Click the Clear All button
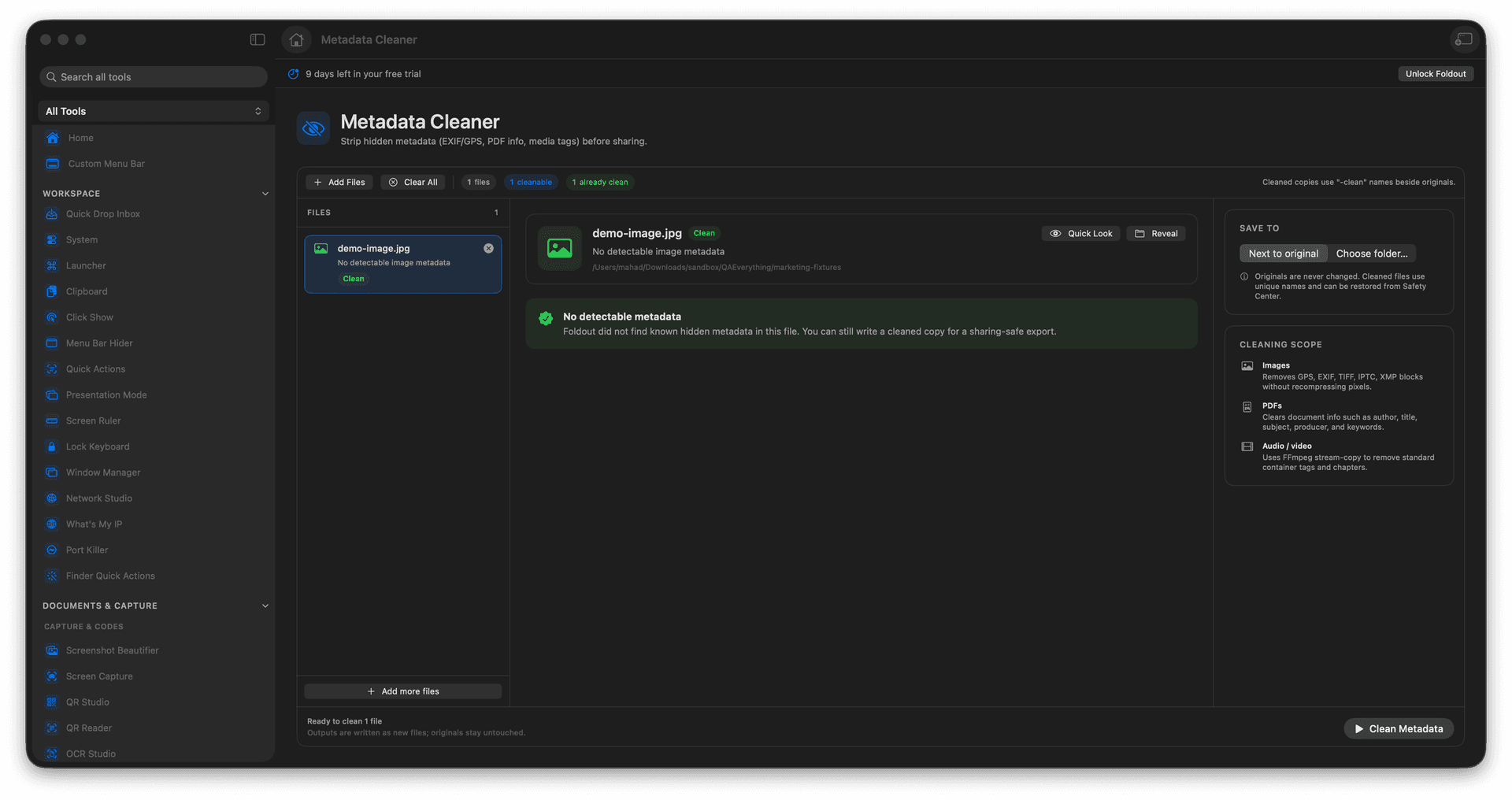This screenshot has height=800, width=1512. [413, 182]
